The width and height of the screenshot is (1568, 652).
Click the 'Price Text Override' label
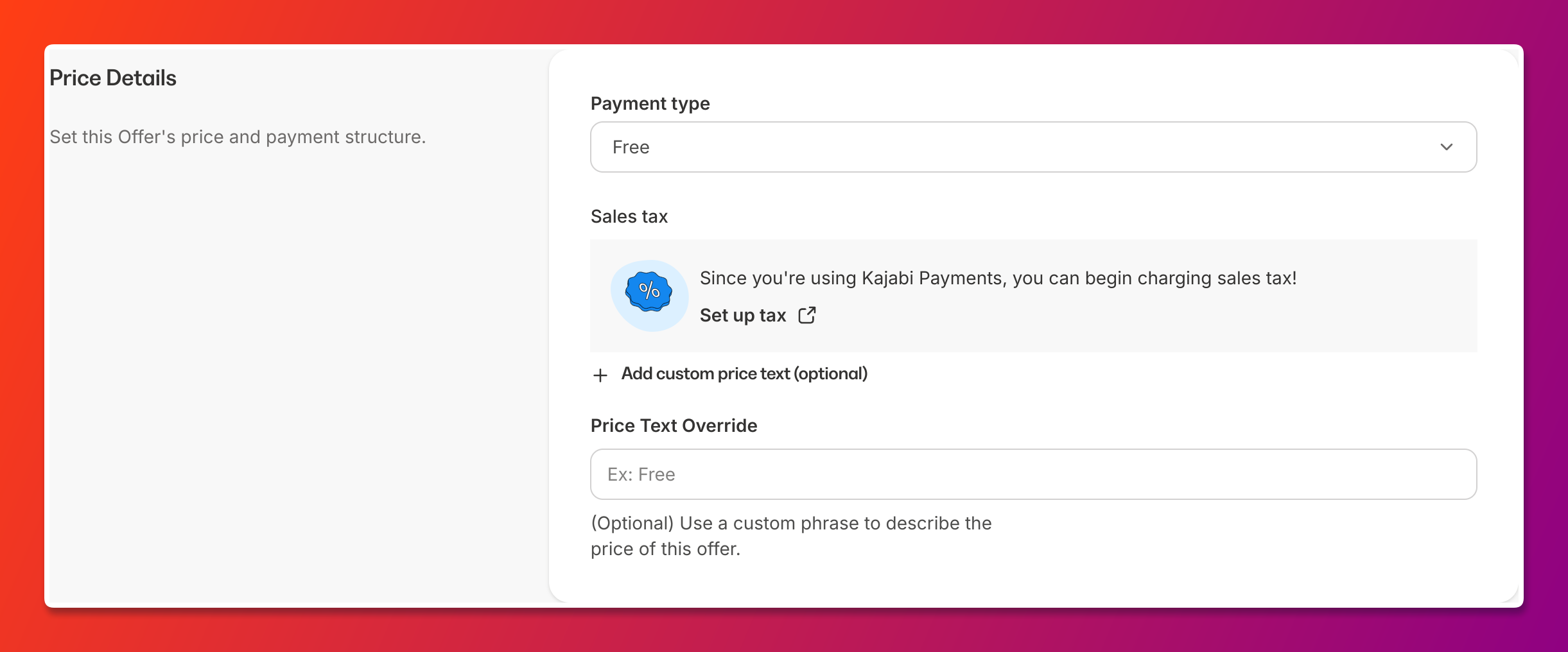pos(674,425)
